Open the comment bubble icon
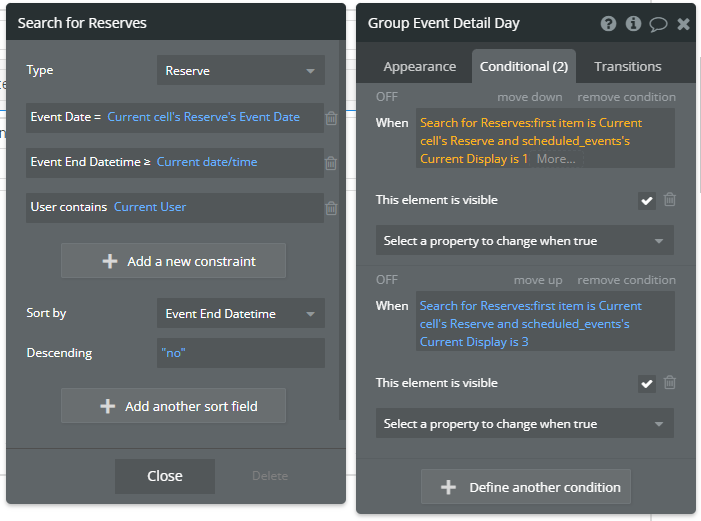 (x=658, y=24)
